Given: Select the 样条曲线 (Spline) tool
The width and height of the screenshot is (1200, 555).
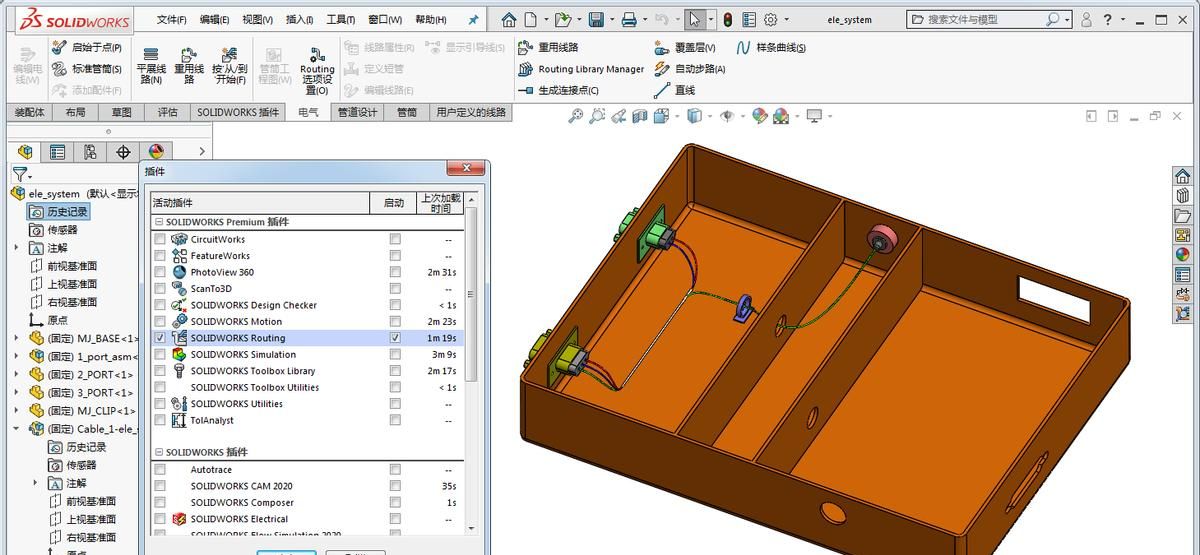Looking at the screenshot, I should point(770,47).
